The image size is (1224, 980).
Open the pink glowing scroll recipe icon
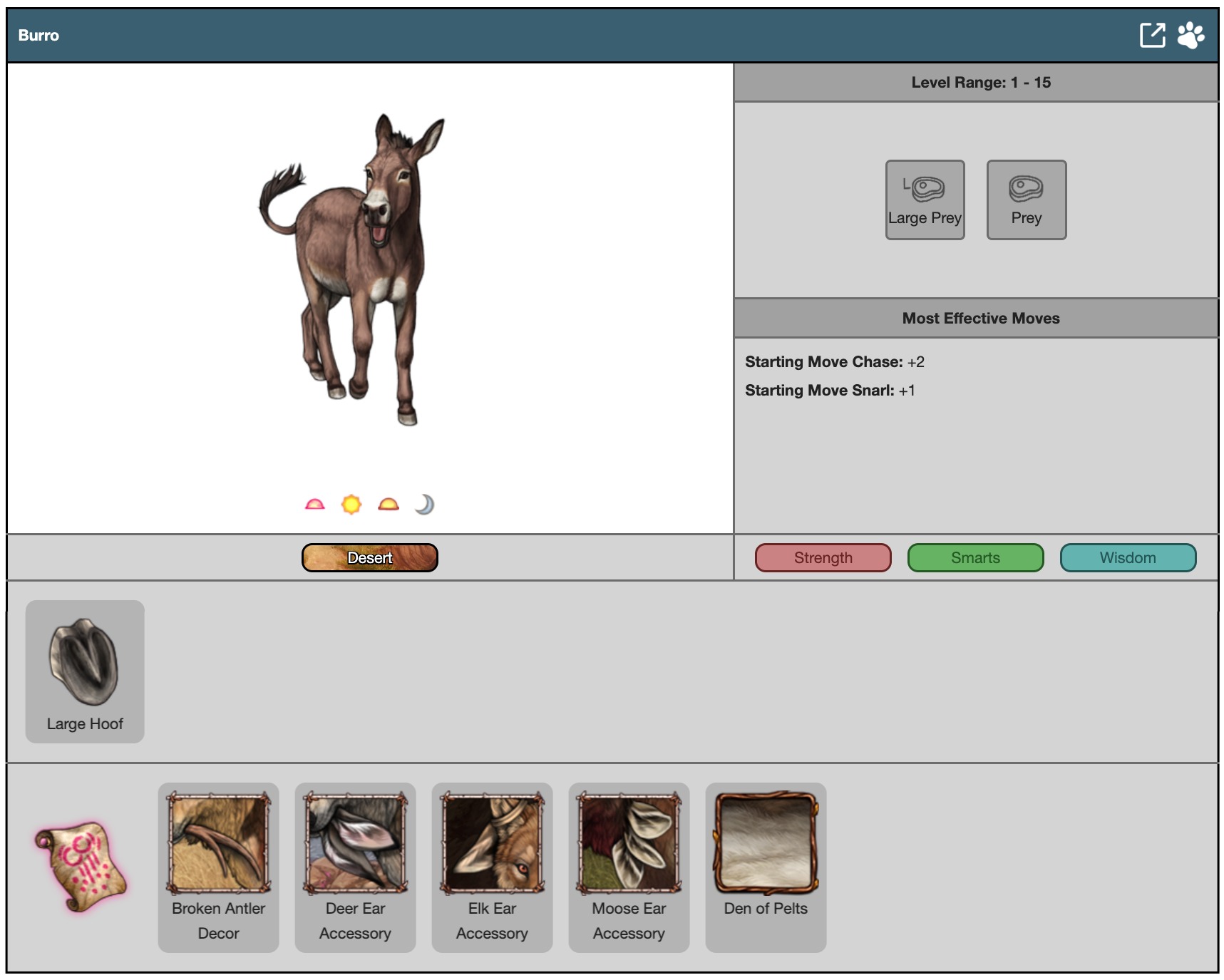81,867
